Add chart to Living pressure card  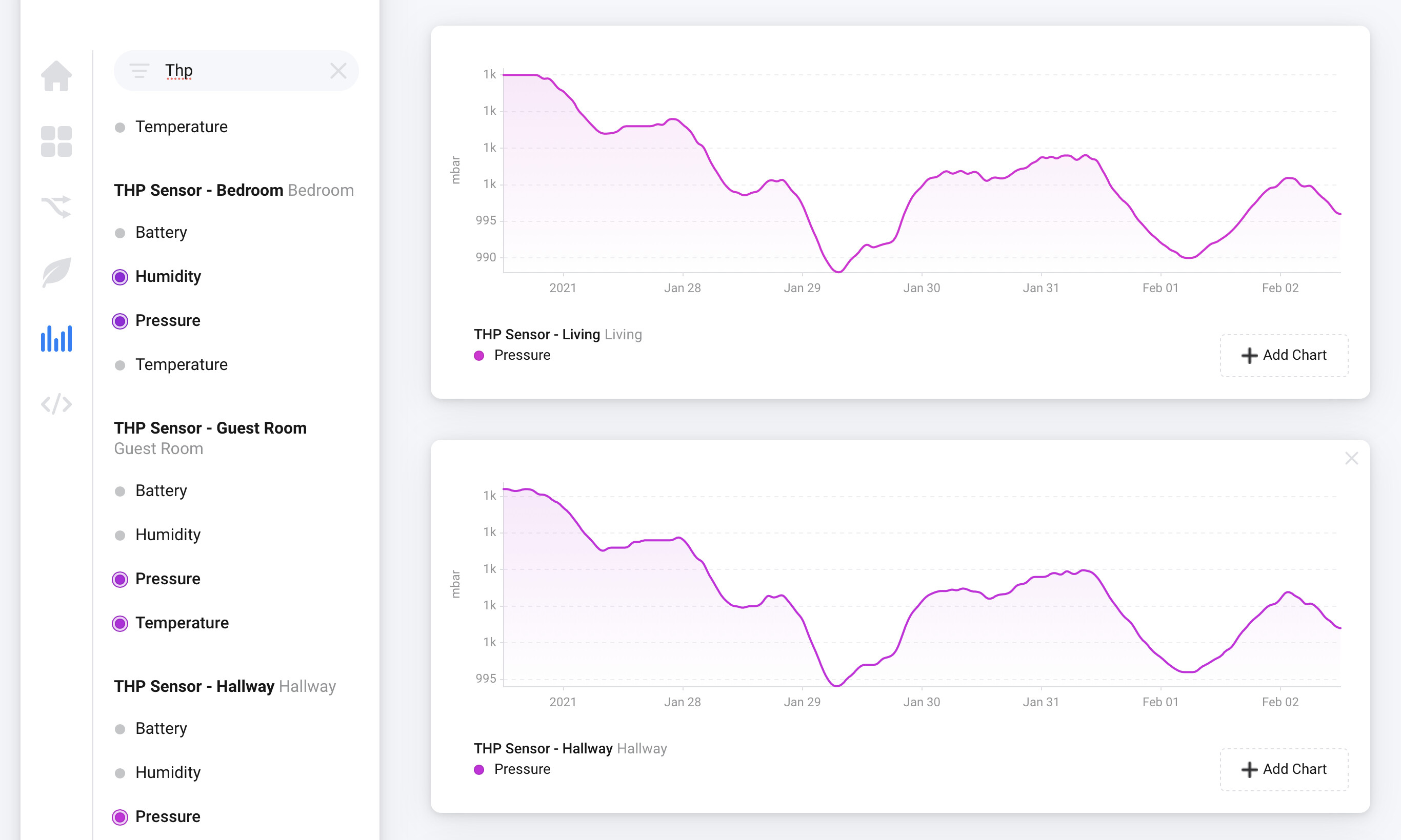coord(1283,356)
